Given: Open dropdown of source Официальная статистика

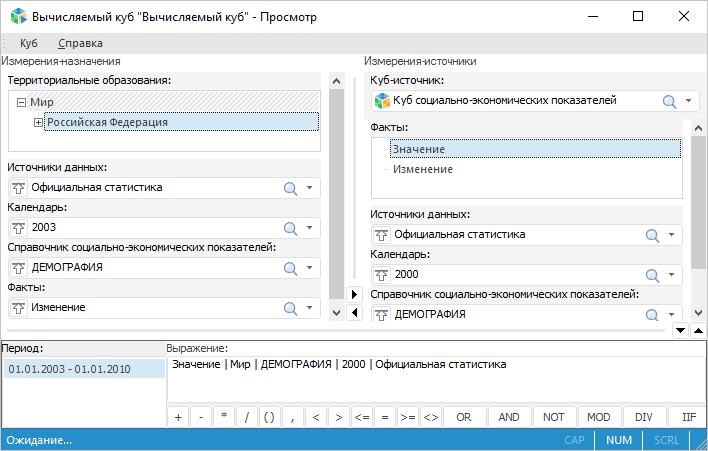Looking at the screenshot, I should tap(673, 235).
